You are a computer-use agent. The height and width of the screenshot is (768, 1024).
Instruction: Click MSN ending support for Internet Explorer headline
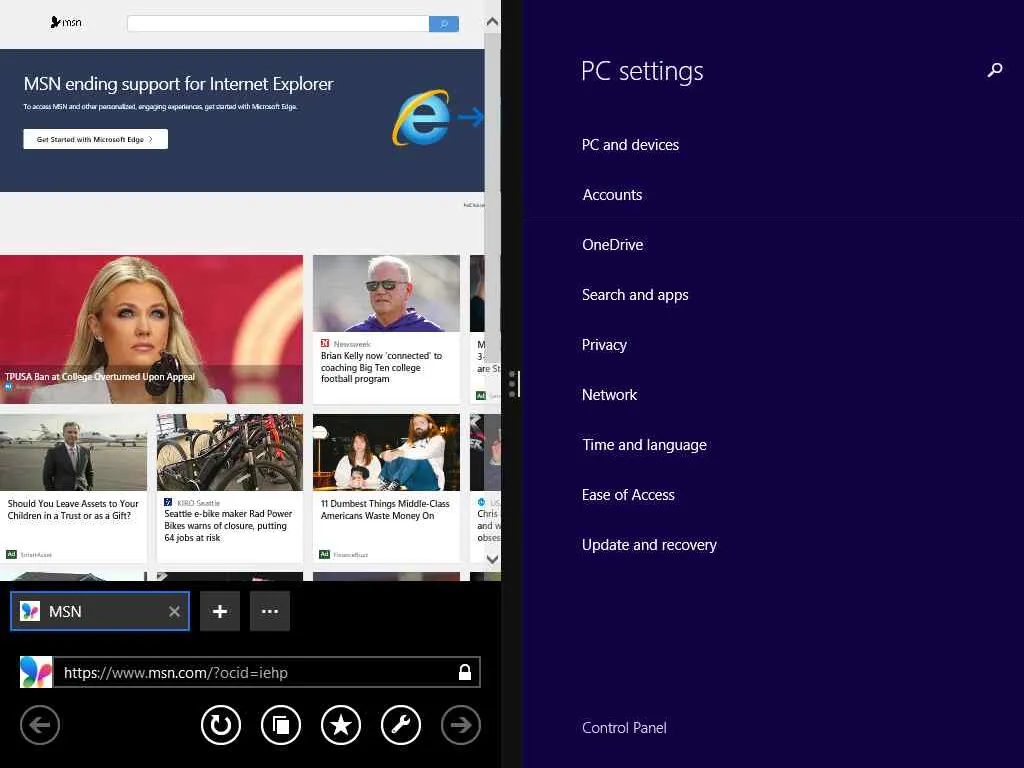pyautogui.click(x=178, y=84)
